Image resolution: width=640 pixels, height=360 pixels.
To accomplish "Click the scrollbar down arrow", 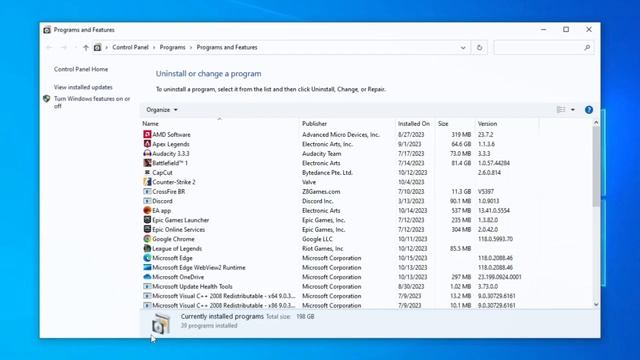I will tap(596, 304).
